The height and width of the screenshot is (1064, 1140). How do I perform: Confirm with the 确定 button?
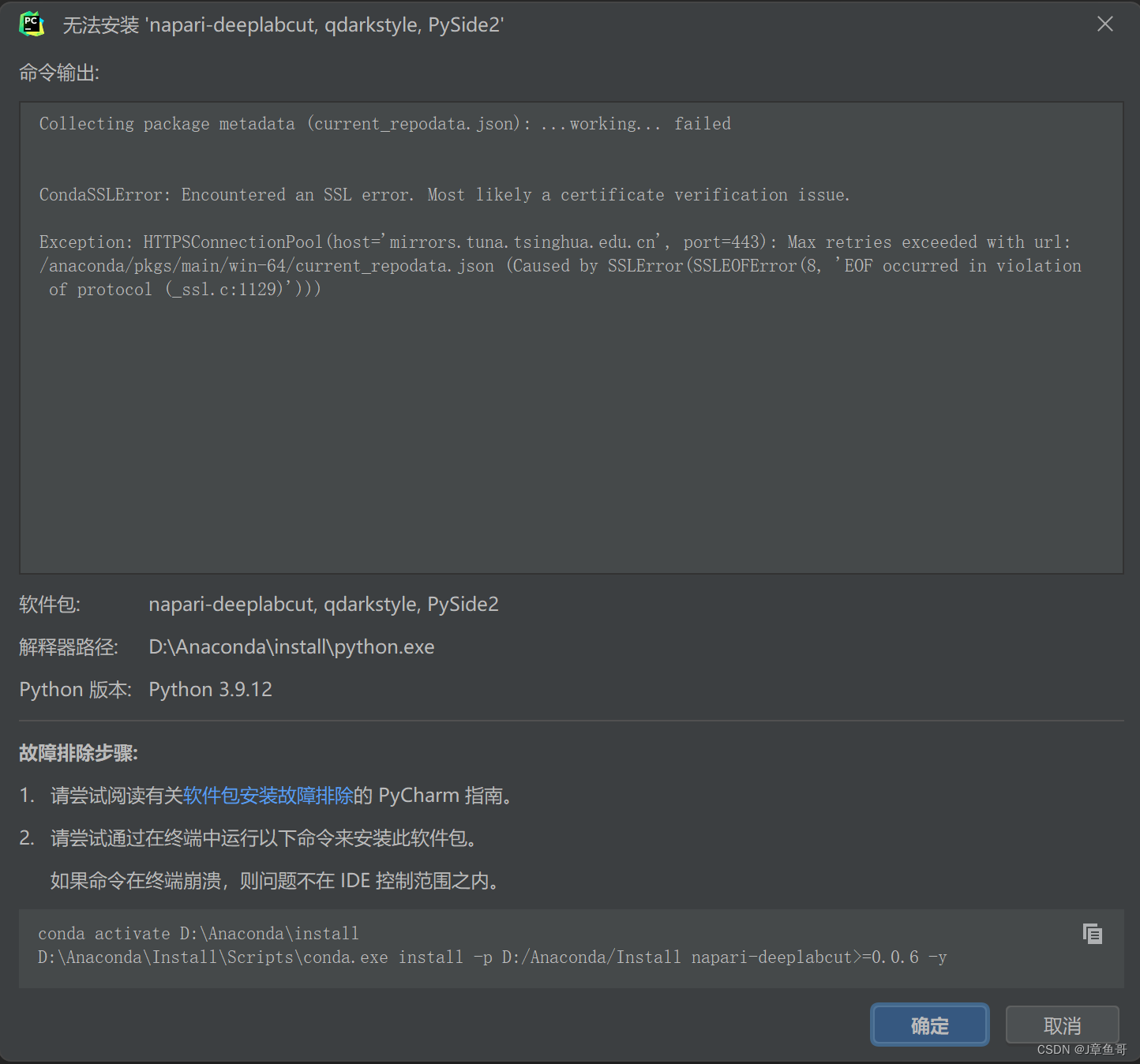(930, 1025)
